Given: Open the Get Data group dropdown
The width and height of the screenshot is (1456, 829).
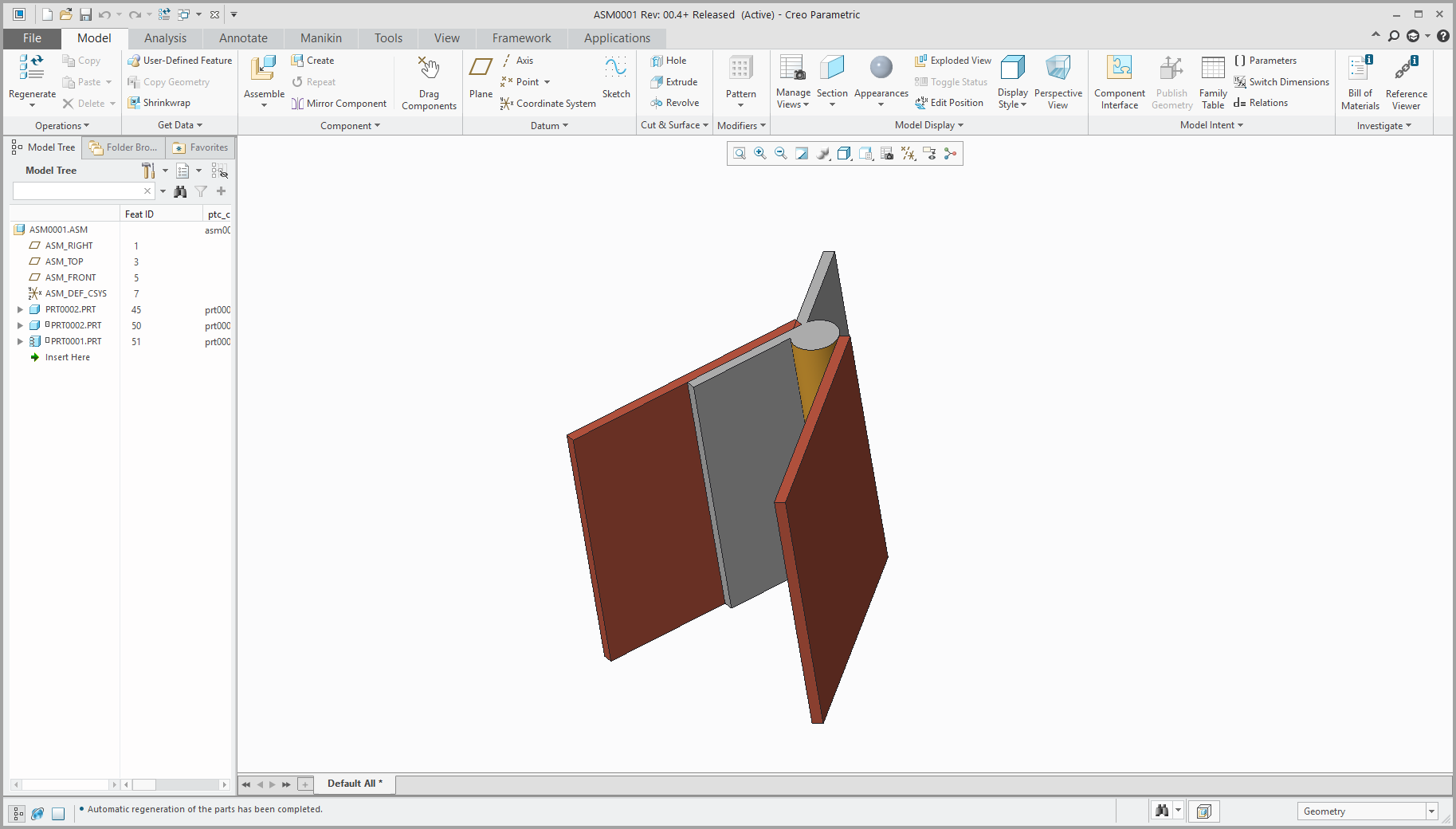Looking at the screenshot, I should click(x=180, y=125).
